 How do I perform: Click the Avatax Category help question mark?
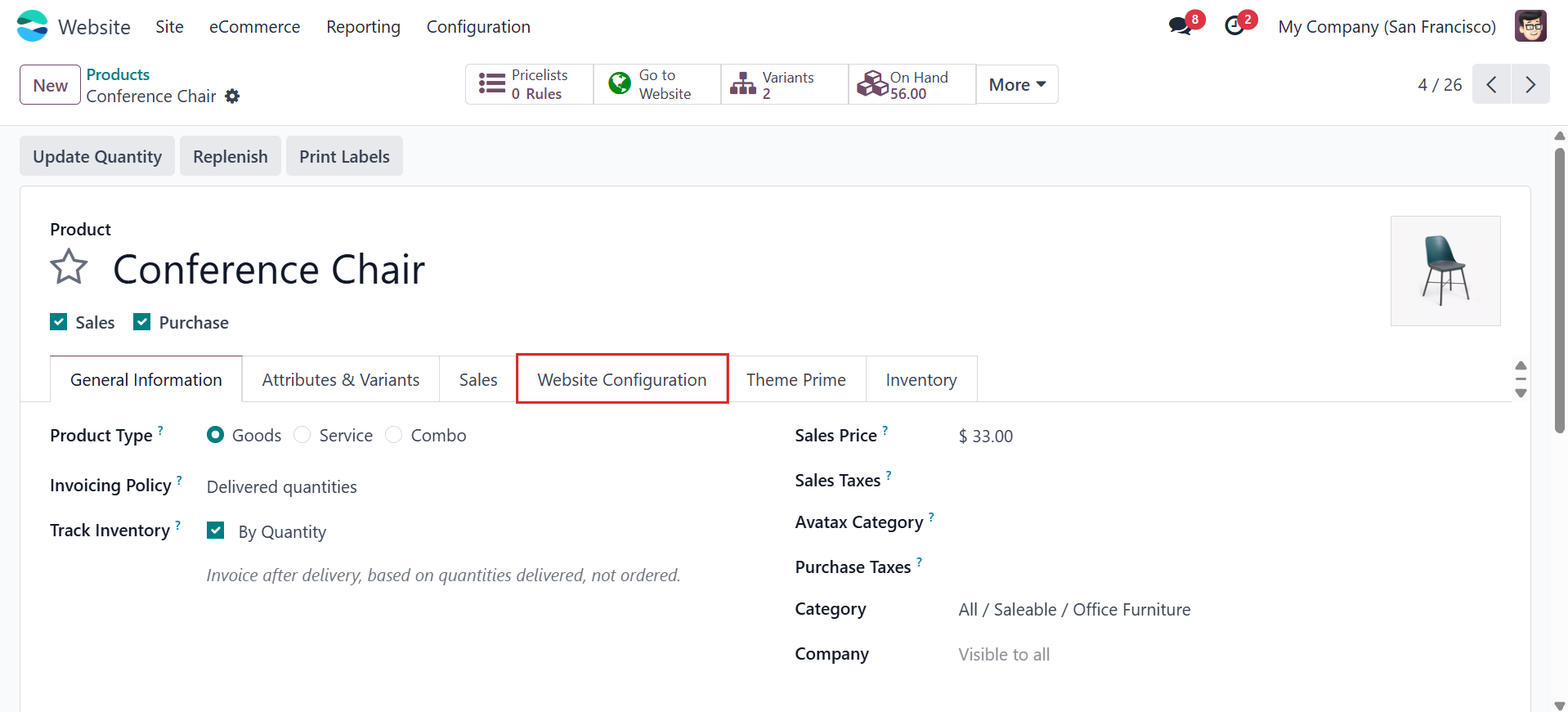point(931,517)
